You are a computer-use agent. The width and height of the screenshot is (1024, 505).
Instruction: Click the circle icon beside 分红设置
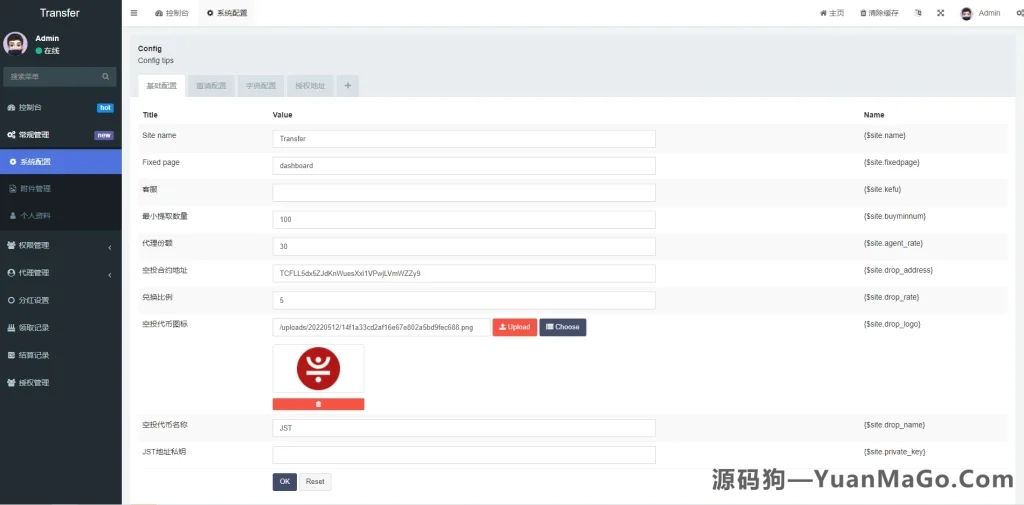click(x=11, y=301)
